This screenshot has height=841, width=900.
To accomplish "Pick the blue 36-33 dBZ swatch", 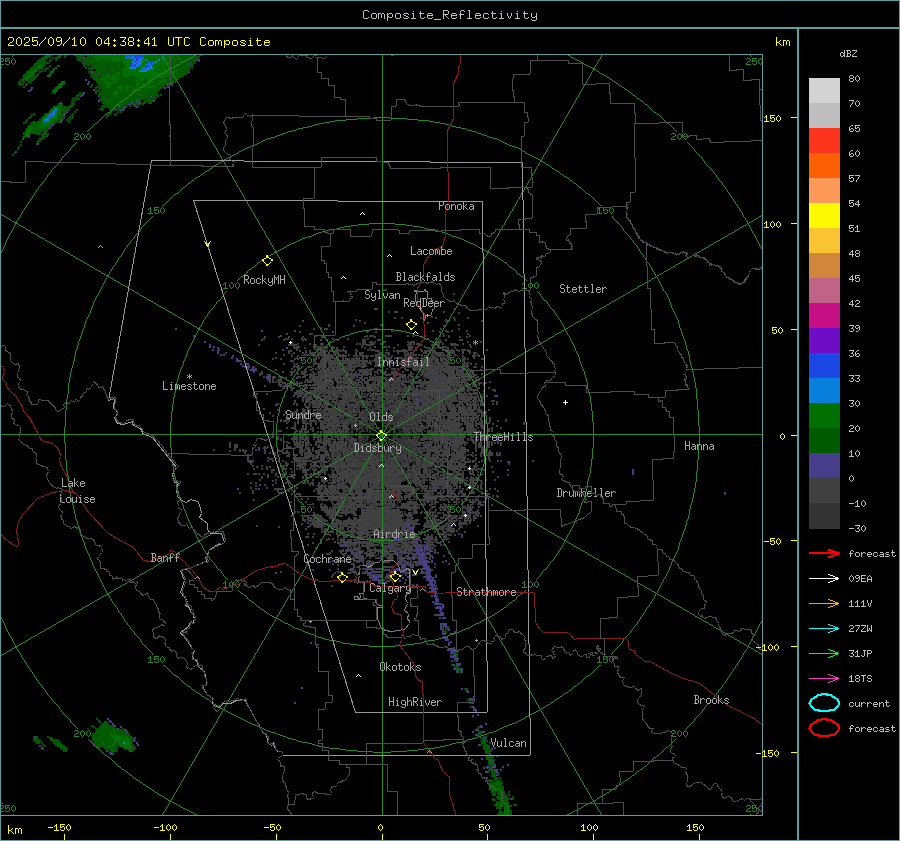I will point(824,366).
